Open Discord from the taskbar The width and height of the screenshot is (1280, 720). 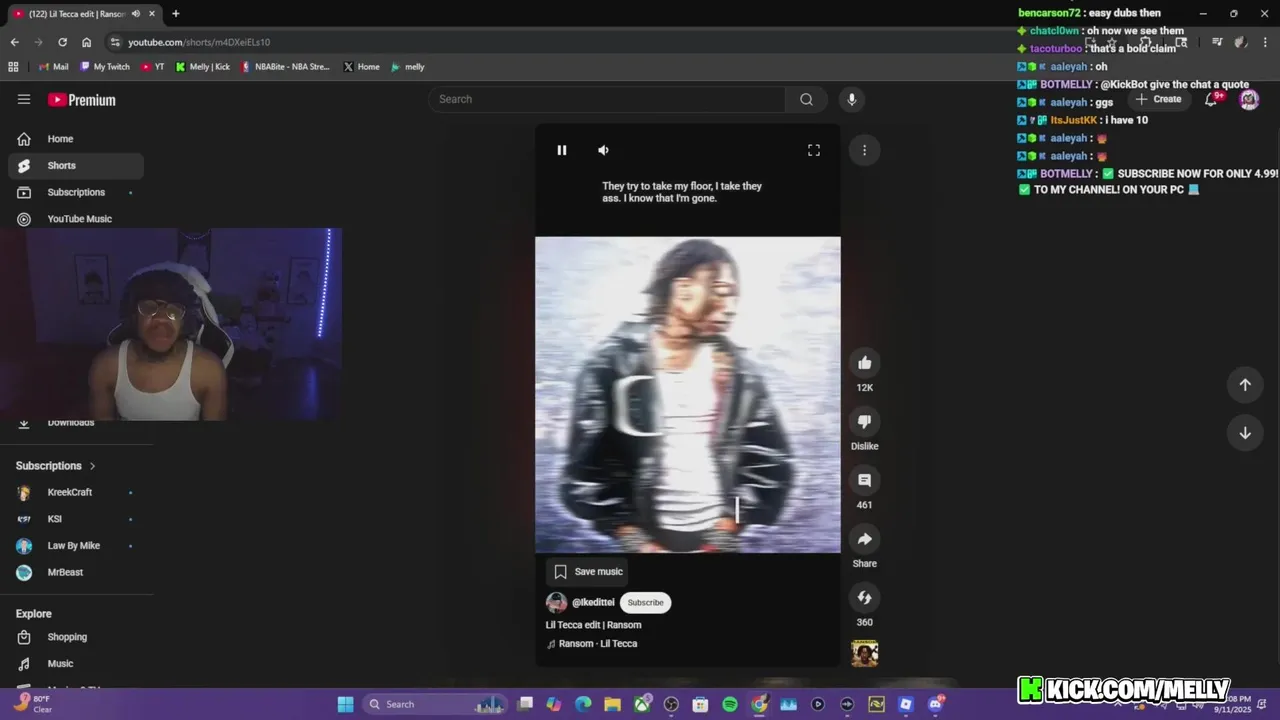pyautogui.click(x=935, y=704)
